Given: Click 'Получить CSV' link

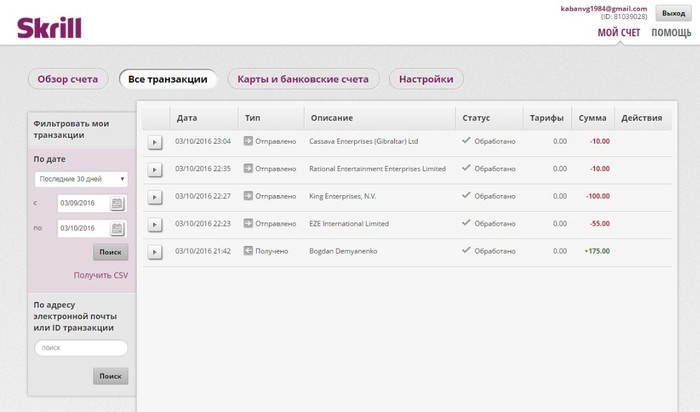Looking at the screenshot, I should [101, 275].
